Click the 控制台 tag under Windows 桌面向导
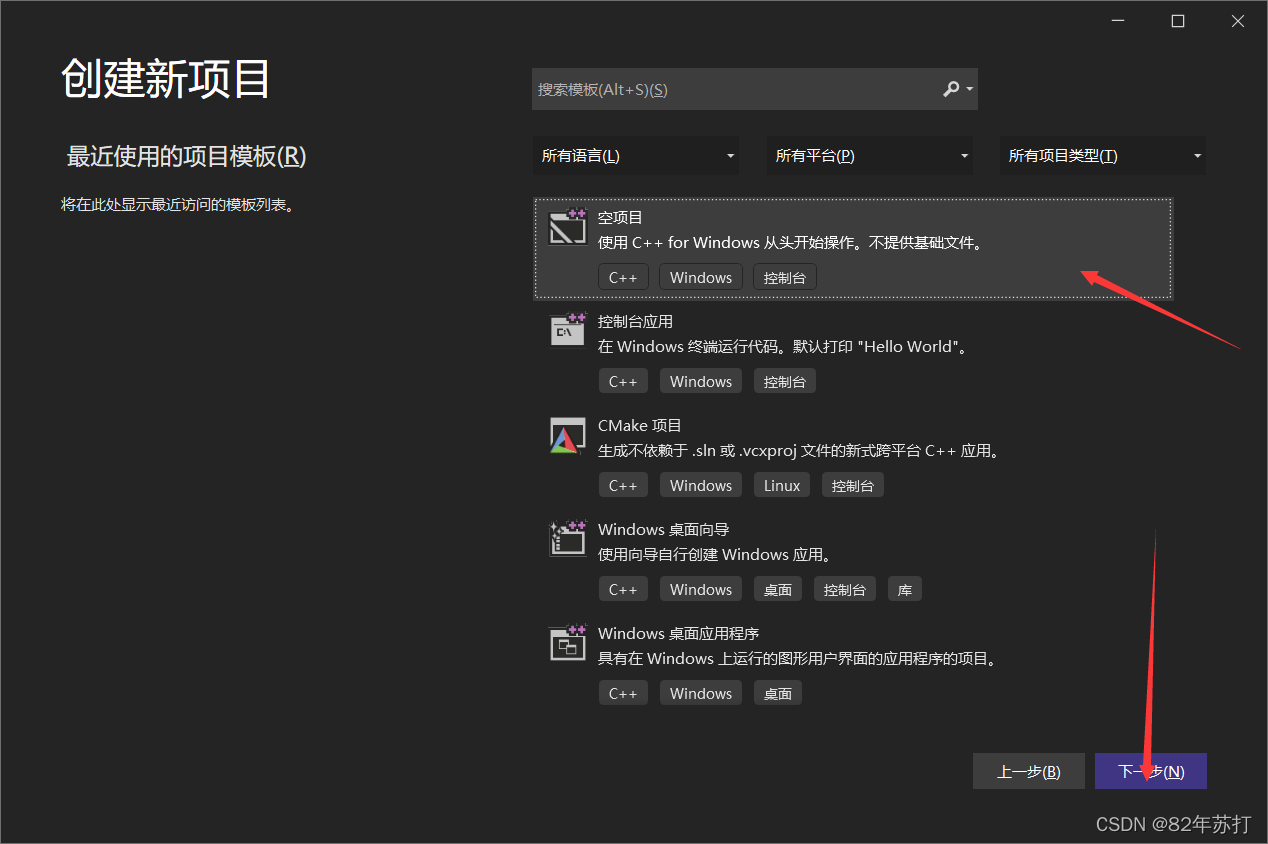The width and height of the screenshot is (1268, 844). 845,589
